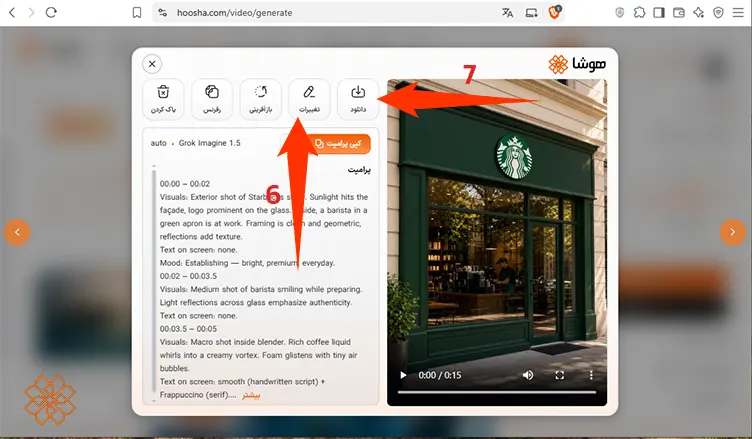The height and width of the screenshot is (439, 752).
Task: Mute the video with the speaker icon
Action: pyautogui.click(x=528, y=375)
